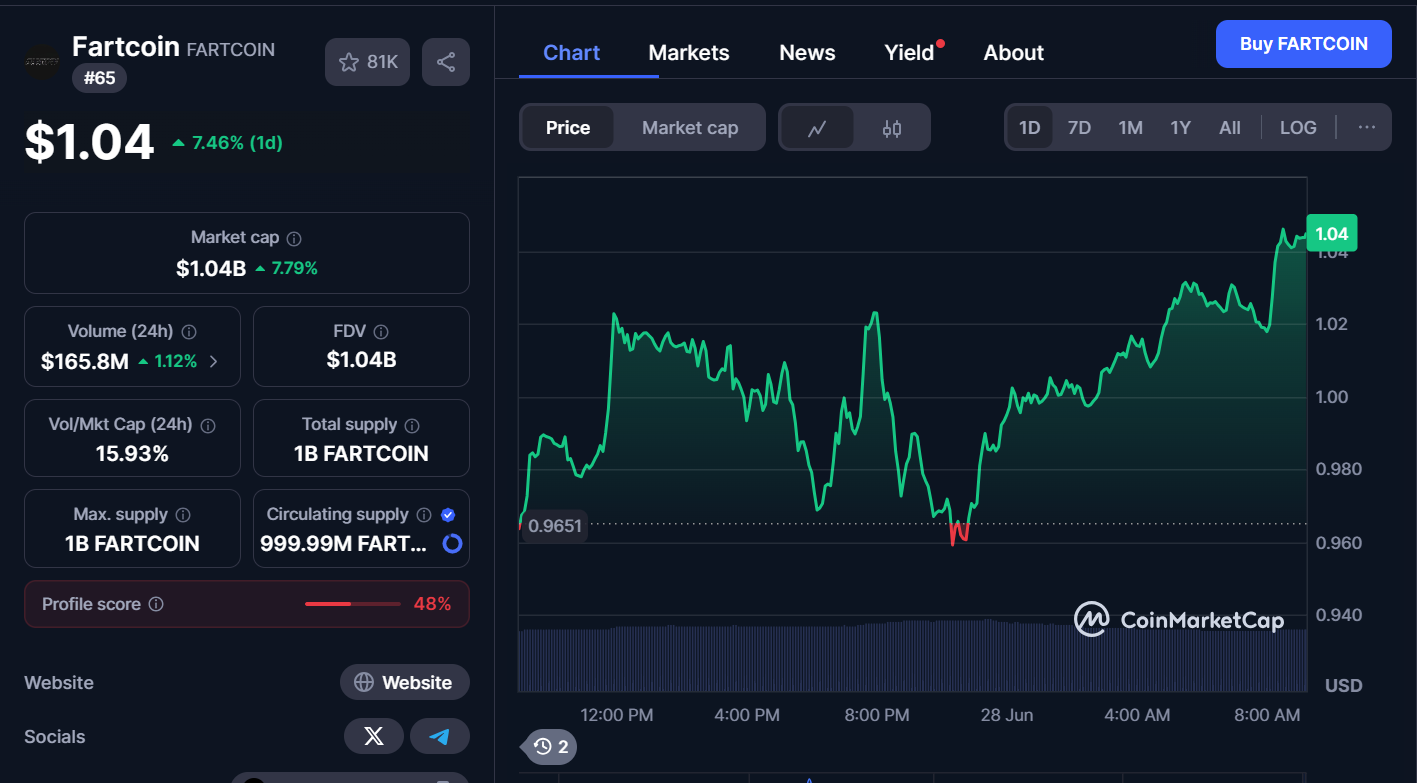The height and width of the screenshot is (783, 1417).
Task: Select the Market cap toggle
Action: [x=690, y=128]
